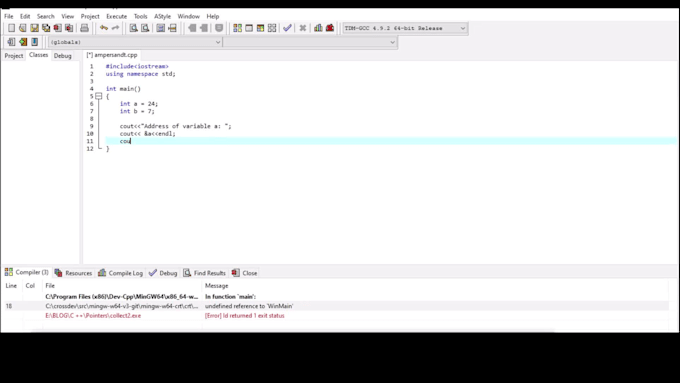Click the Compile & Run icon
The width and height of the screenshot is (680, 383).
pyautogui.click(x=260, y=28)
